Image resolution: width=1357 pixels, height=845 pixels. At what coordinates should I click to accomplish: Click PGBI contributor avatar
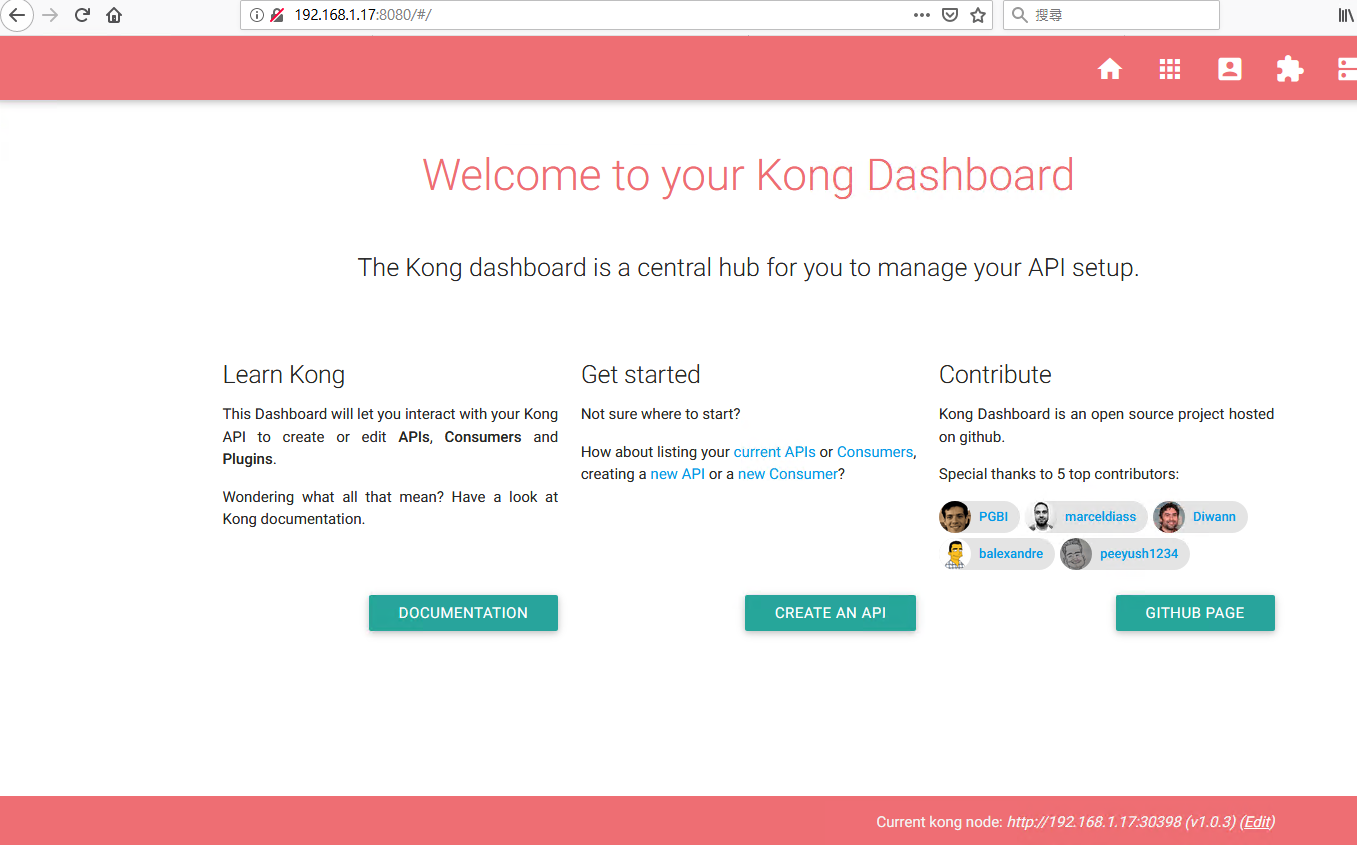coord(955,517)
